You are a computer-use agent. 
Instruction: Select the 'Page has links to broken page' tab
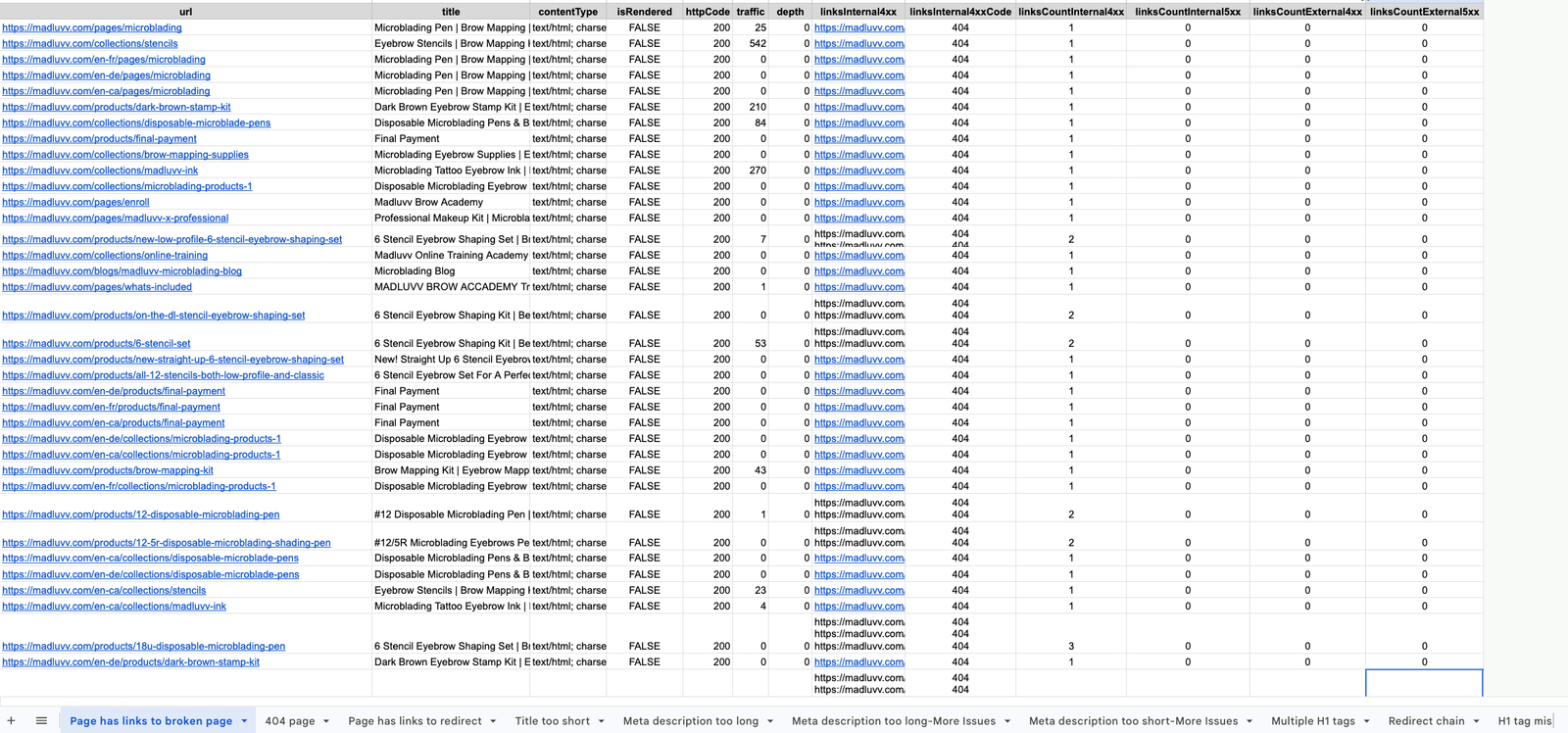[151, 721]
